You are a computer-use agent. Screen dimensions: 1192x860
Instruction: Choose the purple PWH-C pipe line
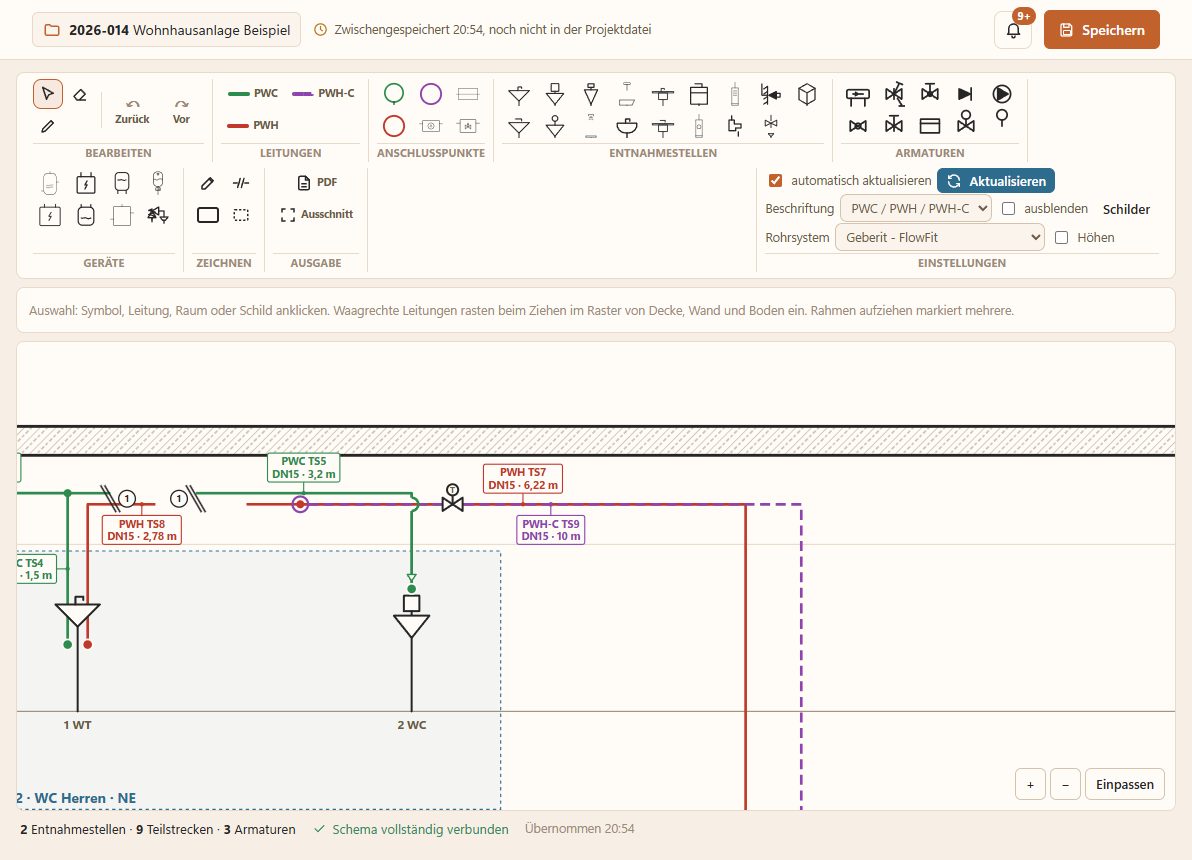pyautogui.click(x=323, y=94)
